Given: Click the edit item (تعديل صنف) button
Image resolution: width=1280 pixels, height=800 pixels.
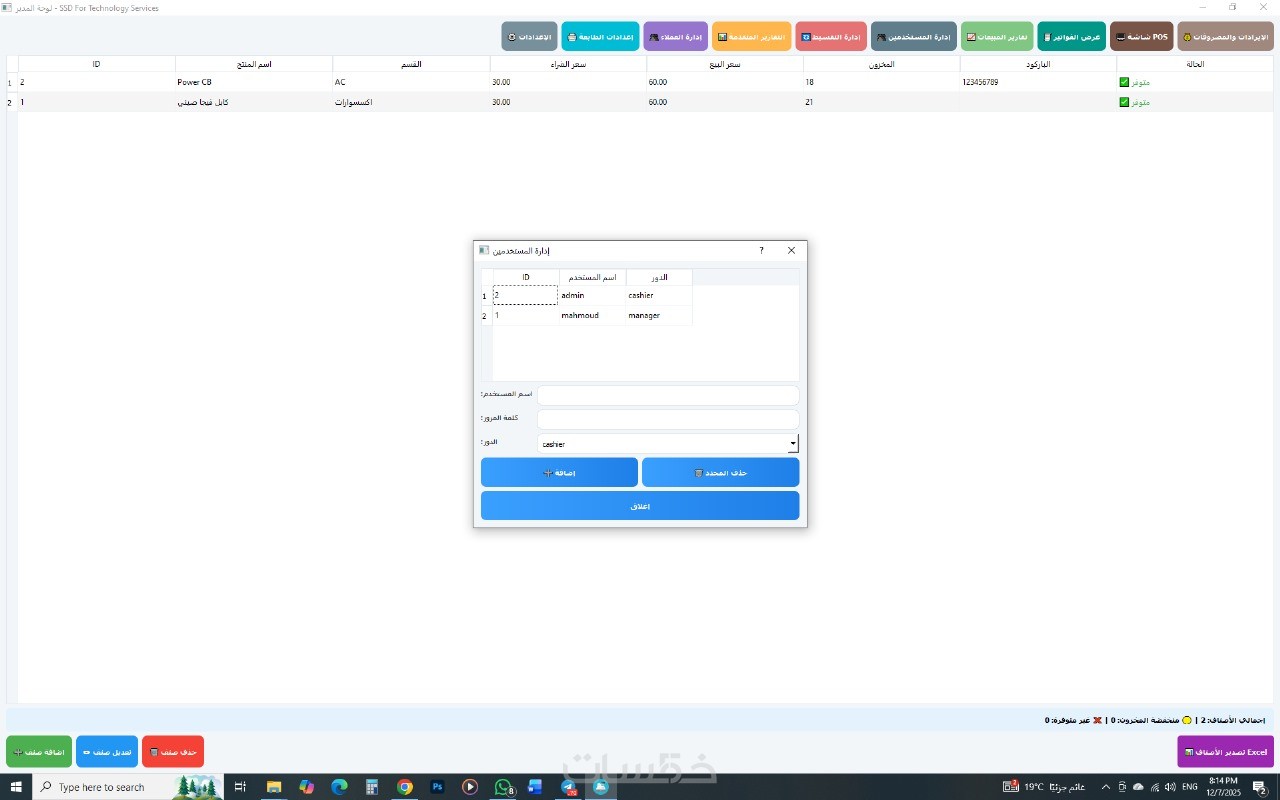Looking at the screenshot, I should click(x=107, y=752).
